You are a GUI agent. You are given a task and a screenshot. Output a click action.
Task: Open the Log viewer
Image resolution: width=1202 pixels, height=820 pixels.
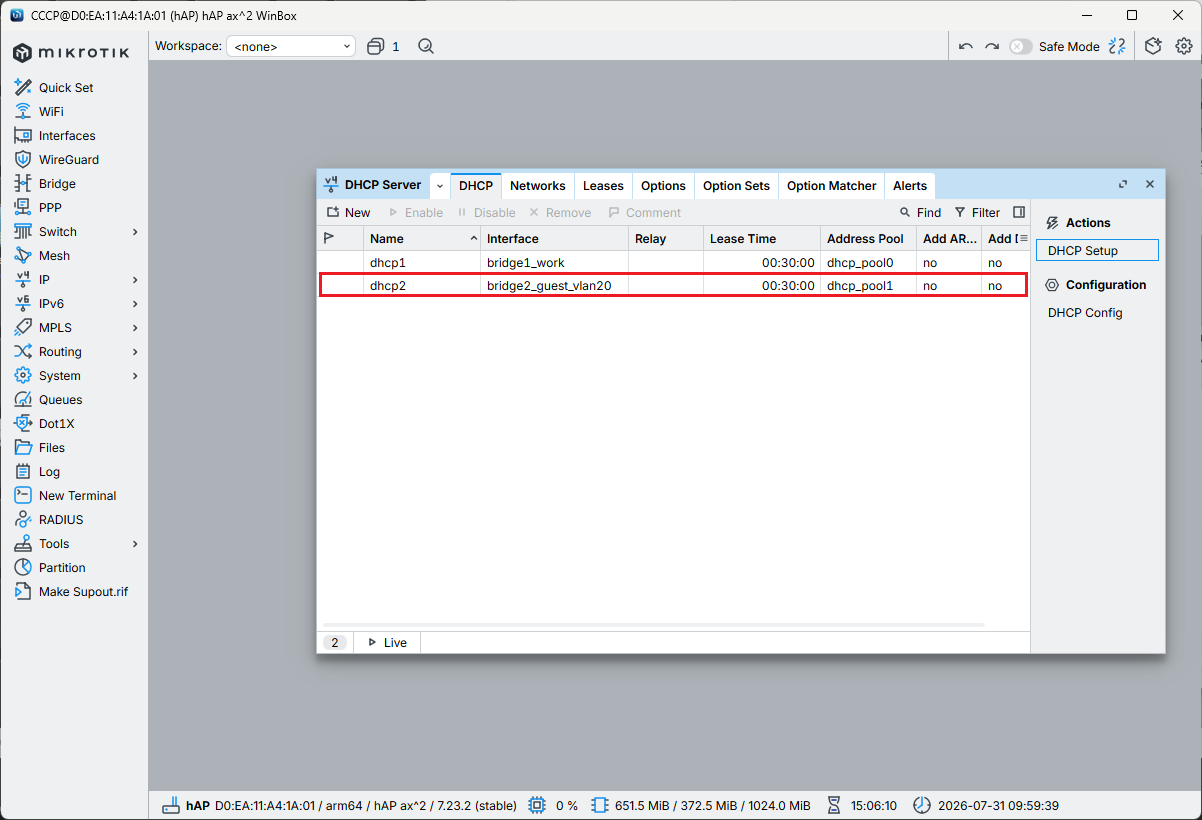[49, 471]
